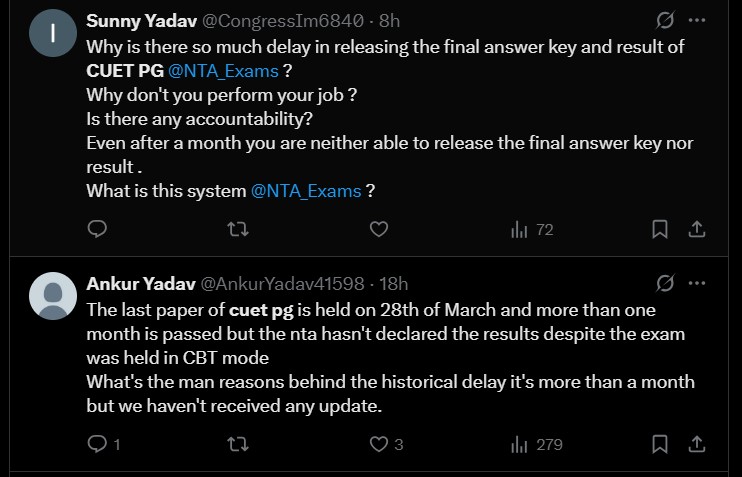Viewport: 742px width, 477px height.
Task: View analytics showing 72 views
Action: click(x=531, y=229)
